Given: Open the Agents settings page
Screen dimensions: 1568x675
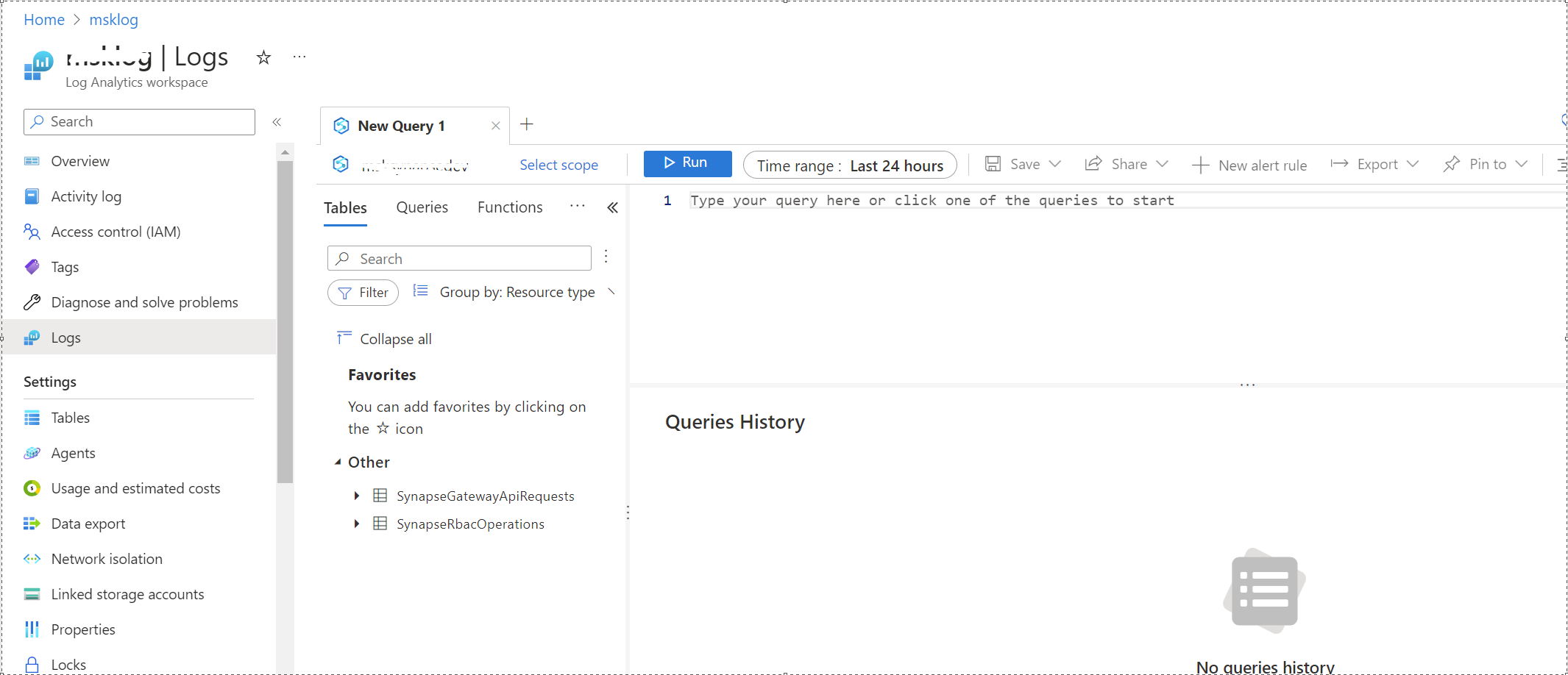Looking at the screenshot, I should point(73,453).
